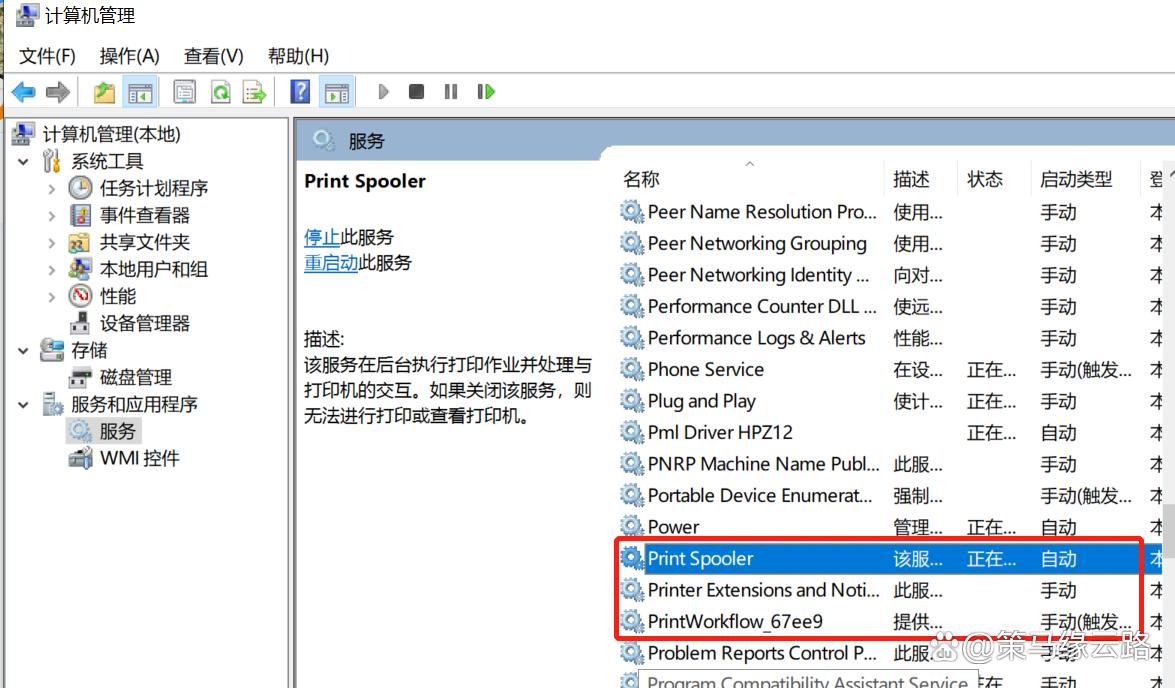Click the Forward arrow toolbar icon
Screen dimensions: 1175x688
[58, 92]
